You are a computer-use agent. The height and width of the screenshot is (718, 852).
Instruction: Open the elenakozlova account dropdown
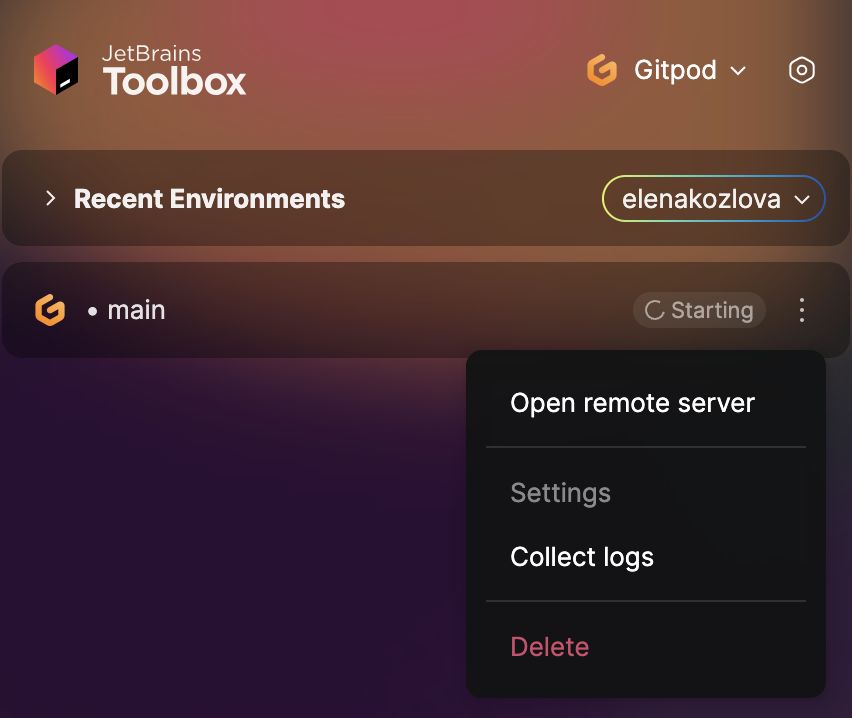coord(713,198)
